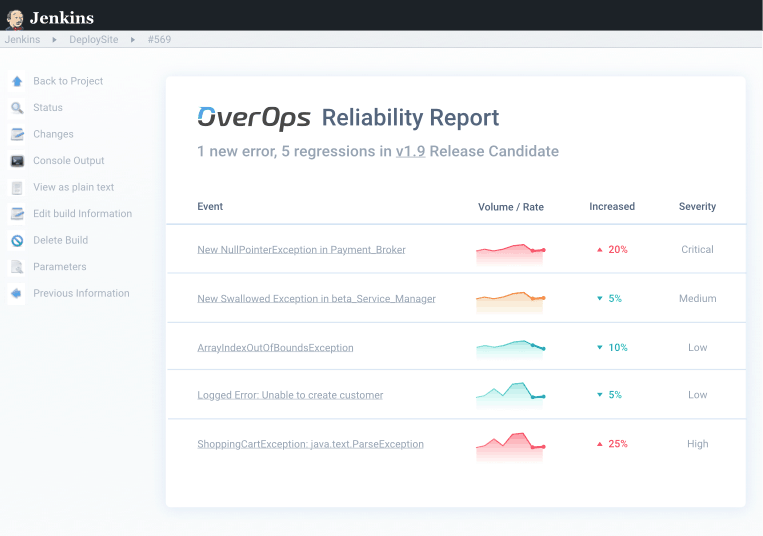Click the Edit build Information icon
Image resolution: width=763 pixels, height=536 pixels.
point(17,214)
